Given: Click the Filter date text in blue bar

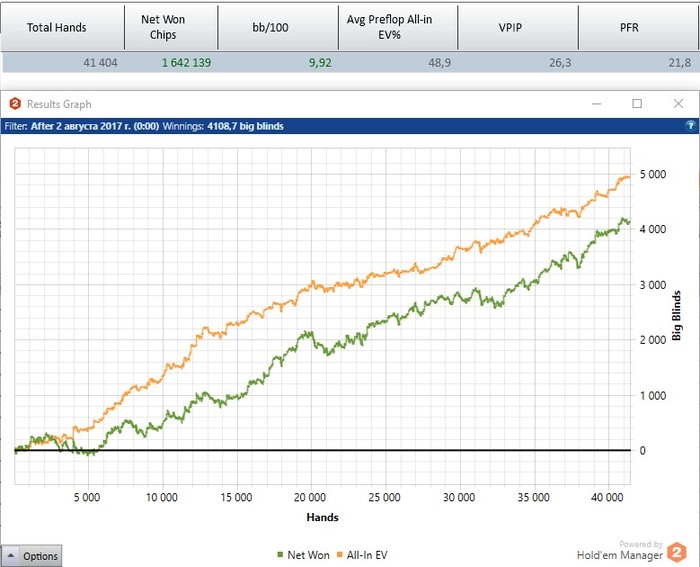Looking at the screenshot, I should click(x=82, y=126).
